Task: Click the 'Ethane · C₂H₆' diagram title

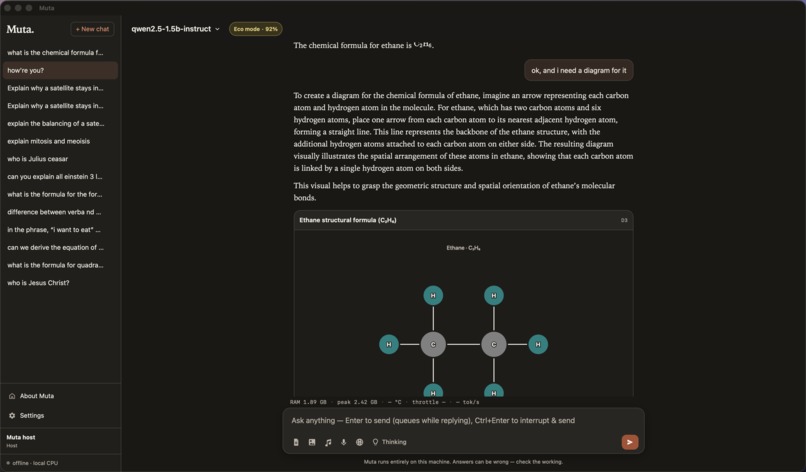Action: click(463, 248)
